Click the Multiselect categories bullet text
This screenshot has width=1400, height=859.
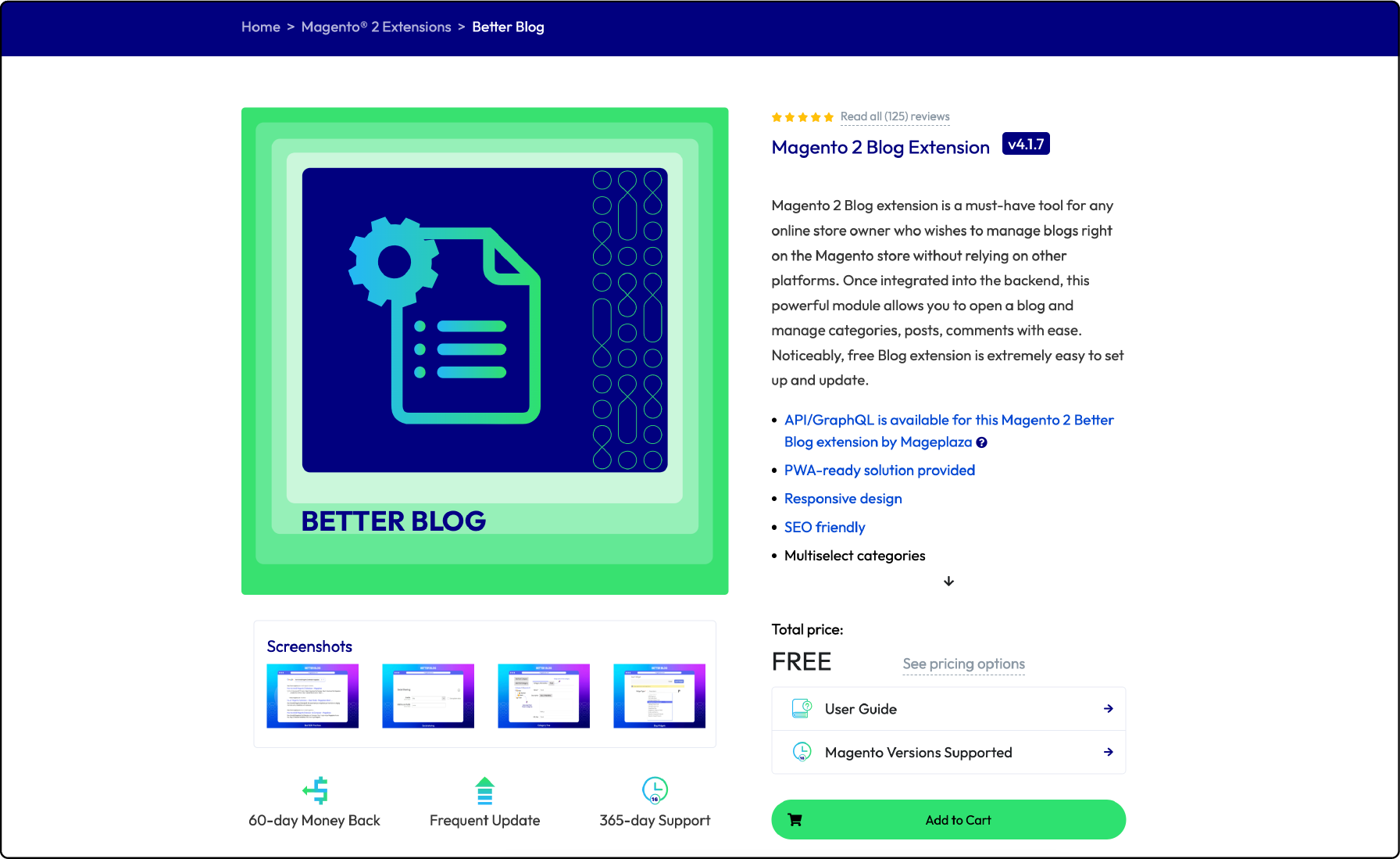(x=855, y=556)
